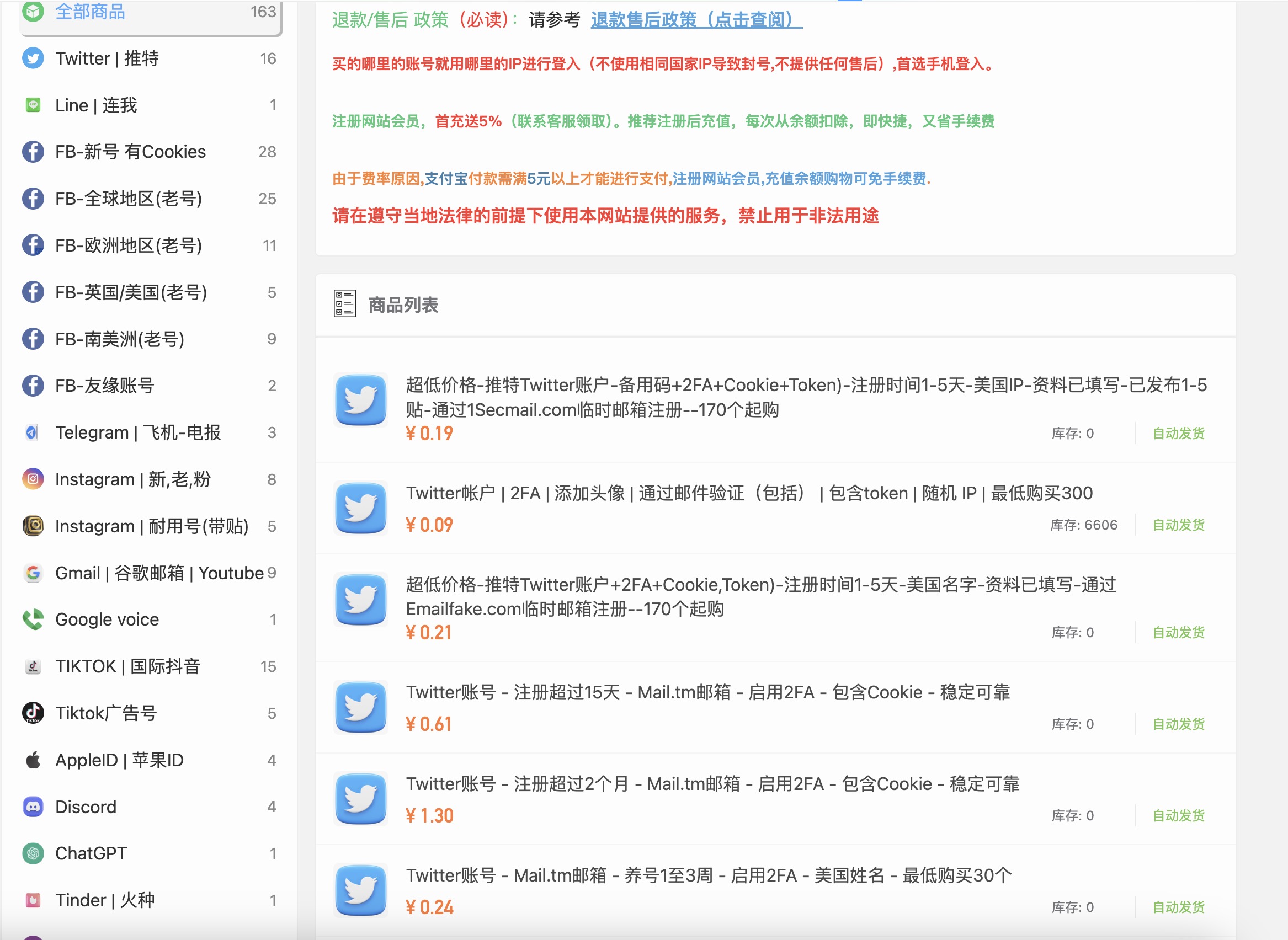This screenshot has width=1288, height=940.
Task: Click 自动发货 label of the ¥0.19 product
Action: (x=1178, y=433)
